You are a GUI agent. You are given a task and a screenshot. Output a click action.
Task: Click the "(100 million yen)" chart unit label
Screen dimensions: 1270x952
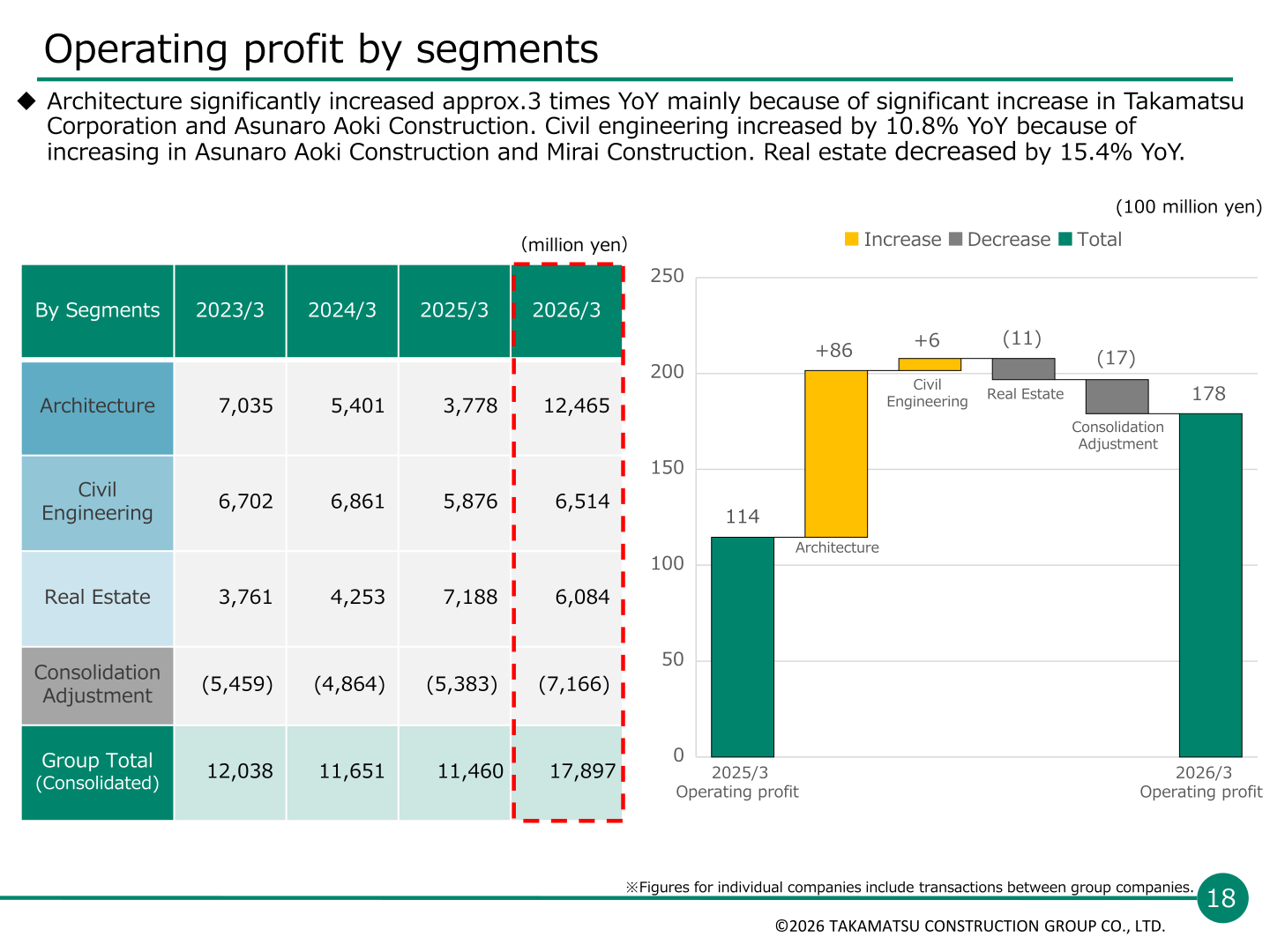[x=1189, y=207]
